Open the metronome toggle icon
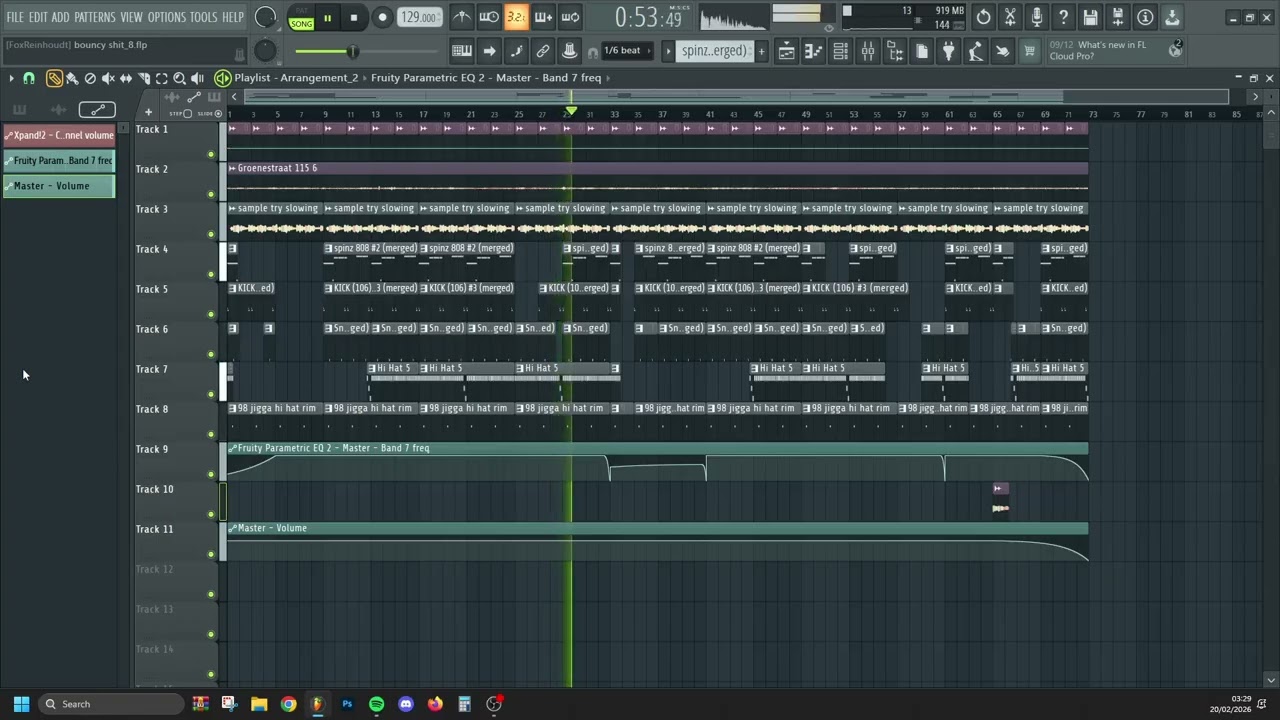This screenshot has width=1280, height=720. pyautogui.click(x=462, y=17)
